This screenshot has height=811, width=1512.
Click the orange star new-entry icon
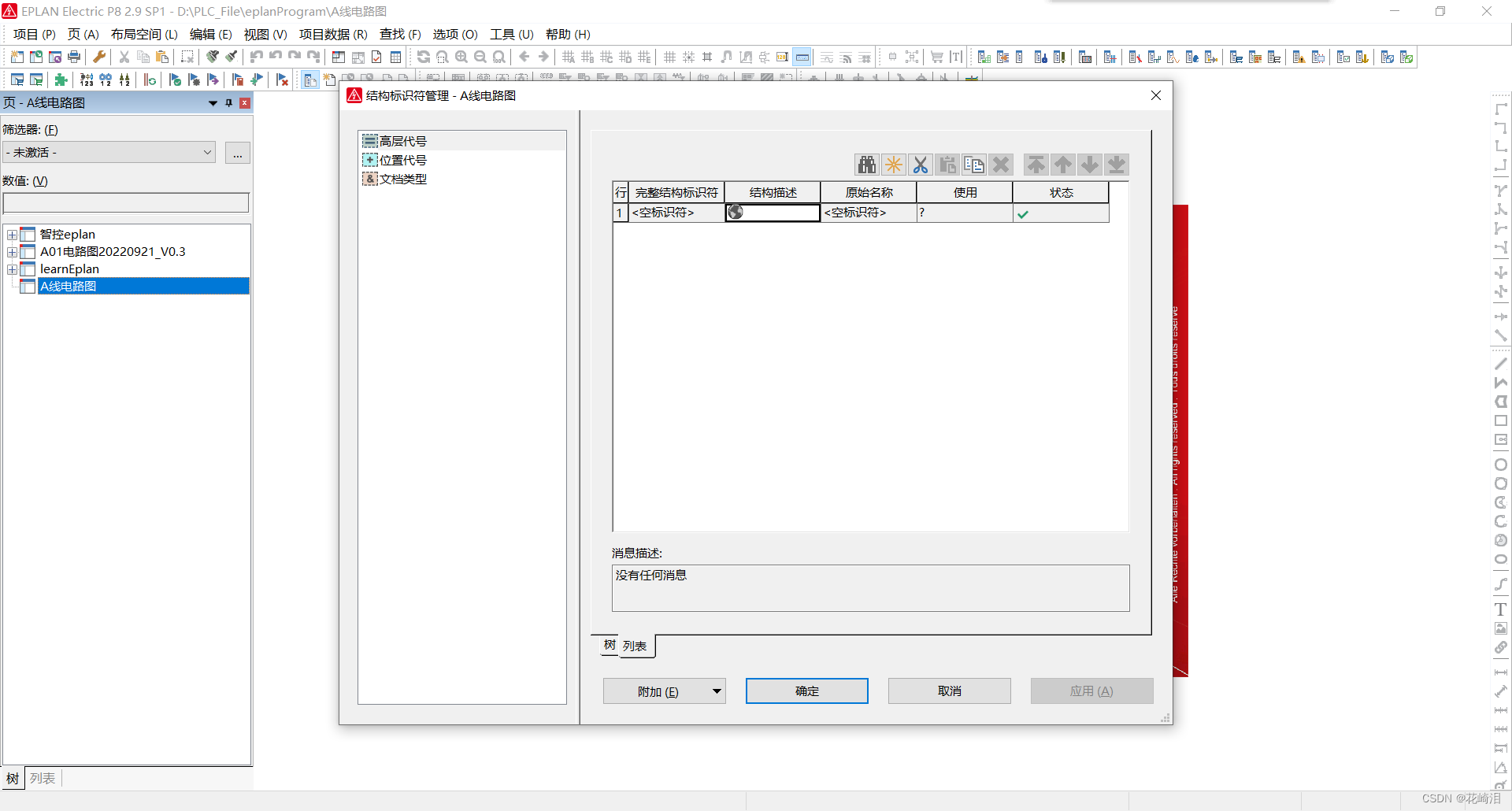coord(894,165)
